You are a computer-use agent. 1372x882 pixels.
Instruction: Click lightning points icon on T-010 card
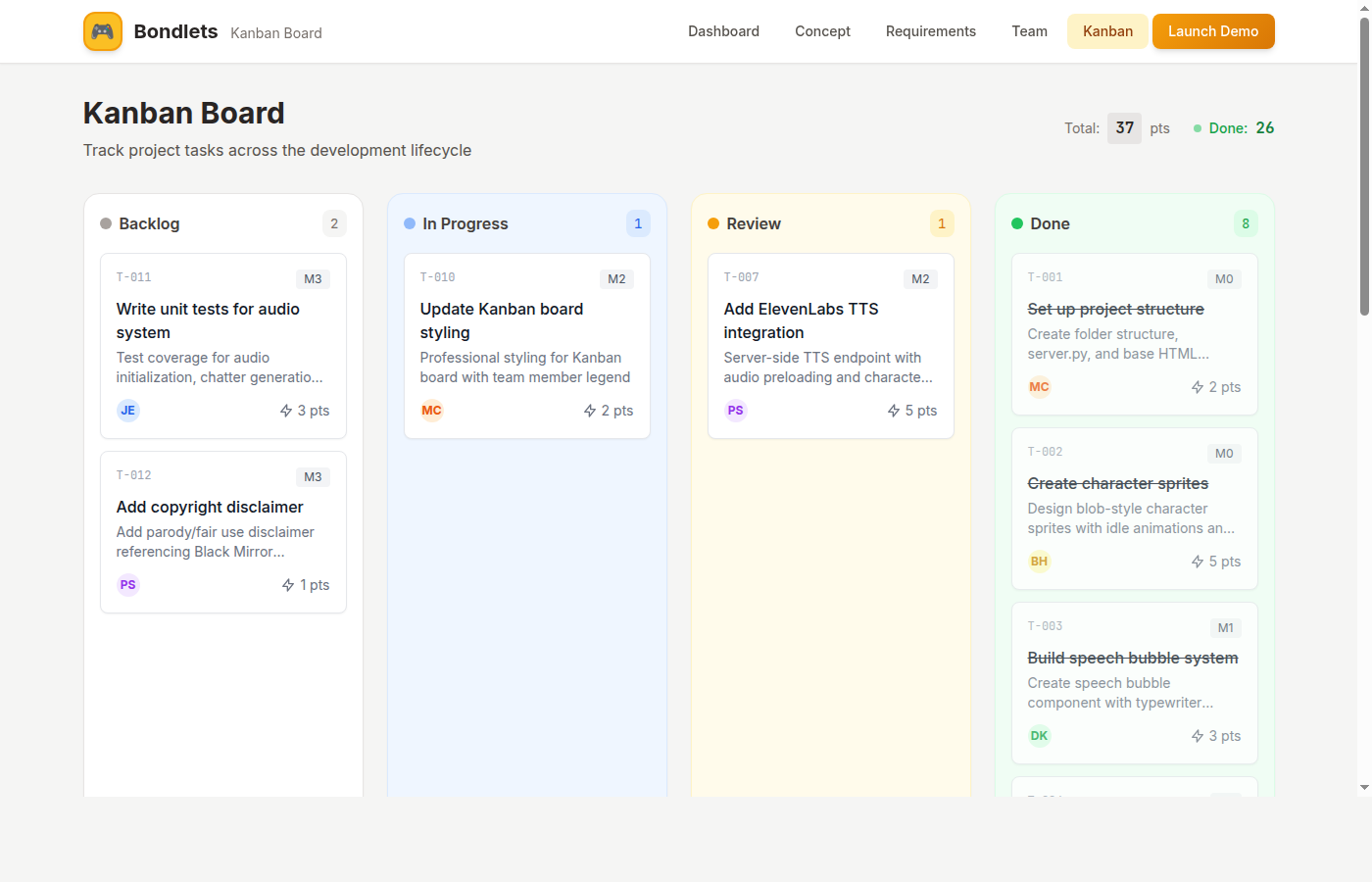(x=590, y=411)
